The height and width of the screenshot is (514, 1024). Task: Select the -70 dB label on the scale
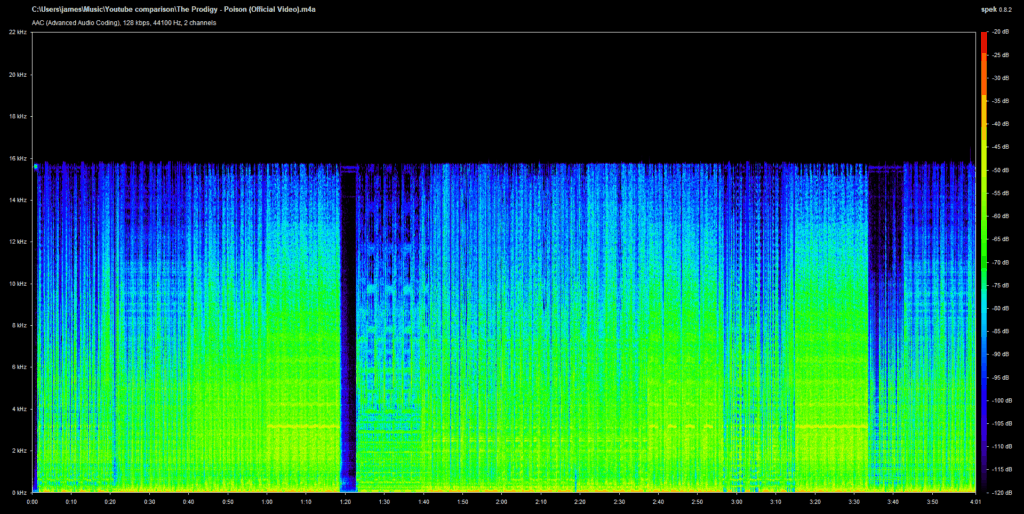click(x=999, y=262)
